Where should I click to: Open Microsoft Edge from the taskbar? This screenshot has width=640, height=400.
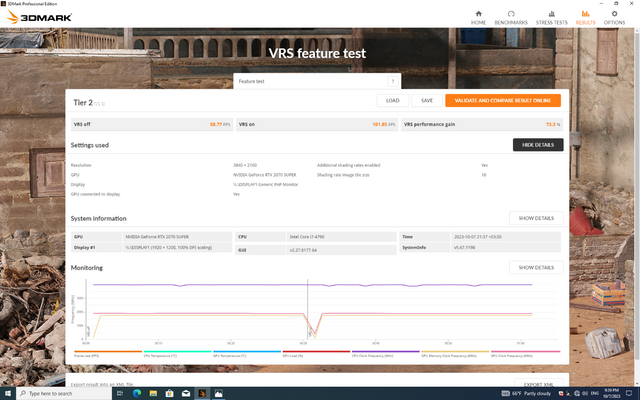(137, 393)
